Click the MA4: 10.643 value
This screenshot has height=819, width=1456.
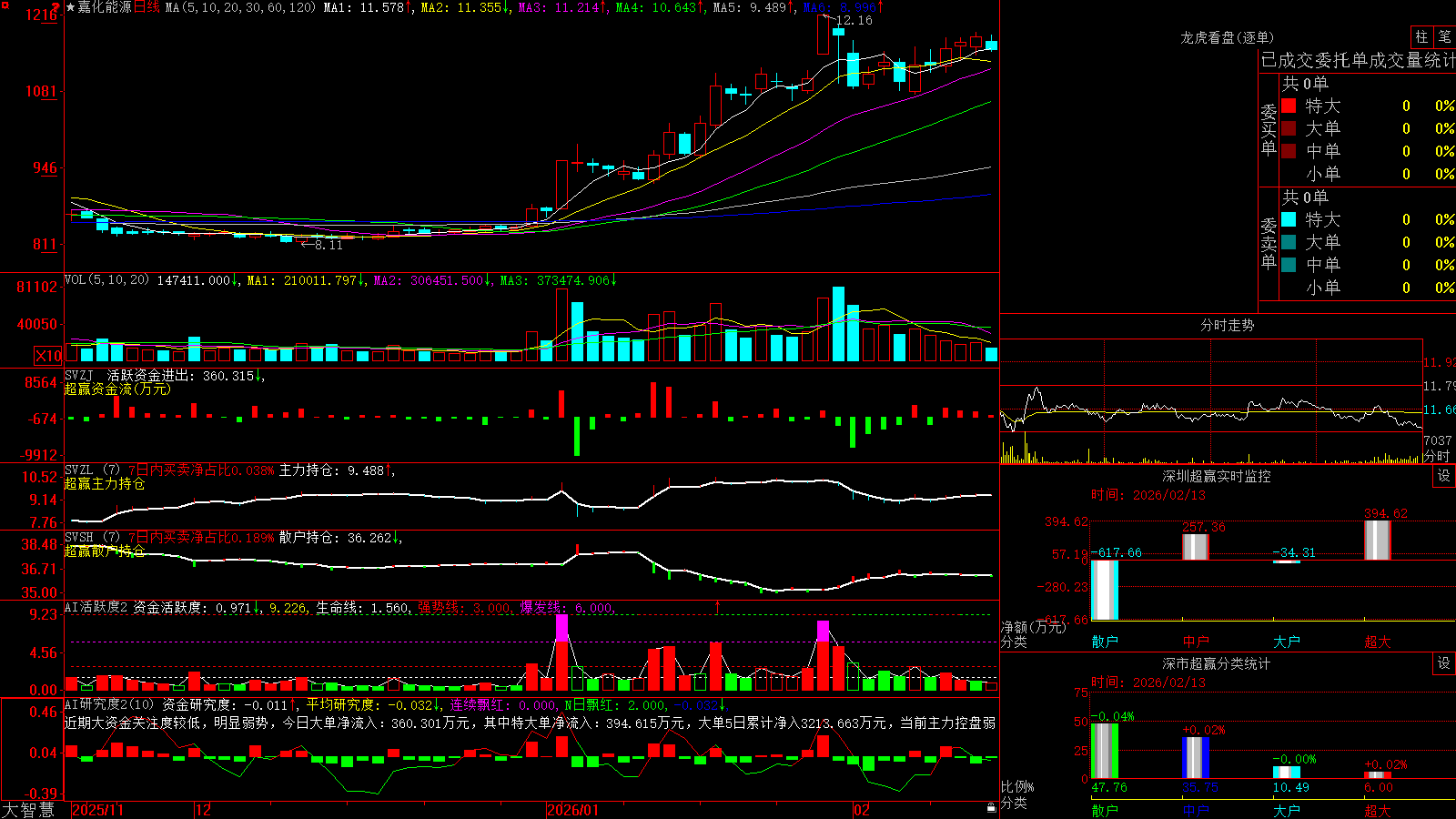pos(656,7)
